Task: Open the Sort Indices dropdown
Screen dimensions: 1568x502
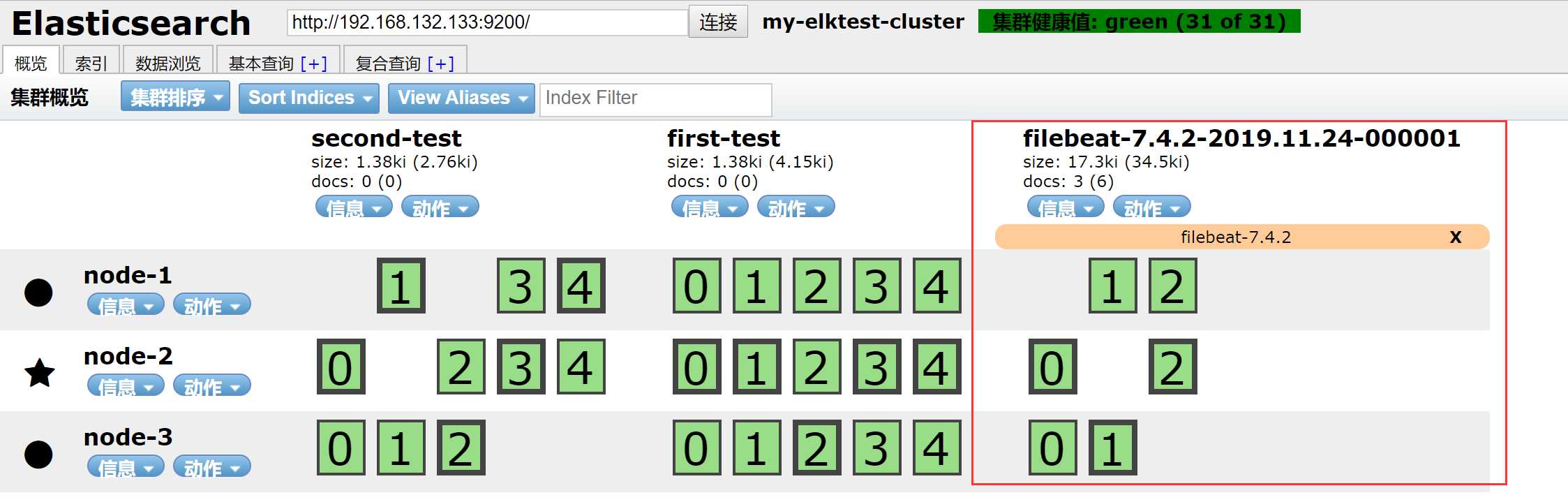Action: [x=308, y=98]
